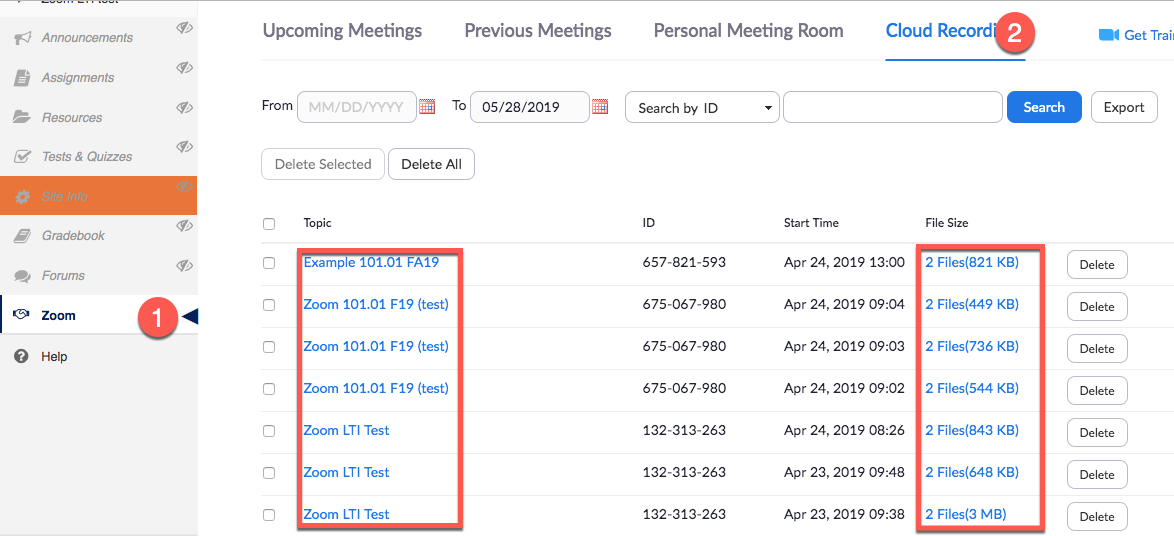Click the Help question mark icon
Screen dimensions: 1174x536
tap(21, 357)
